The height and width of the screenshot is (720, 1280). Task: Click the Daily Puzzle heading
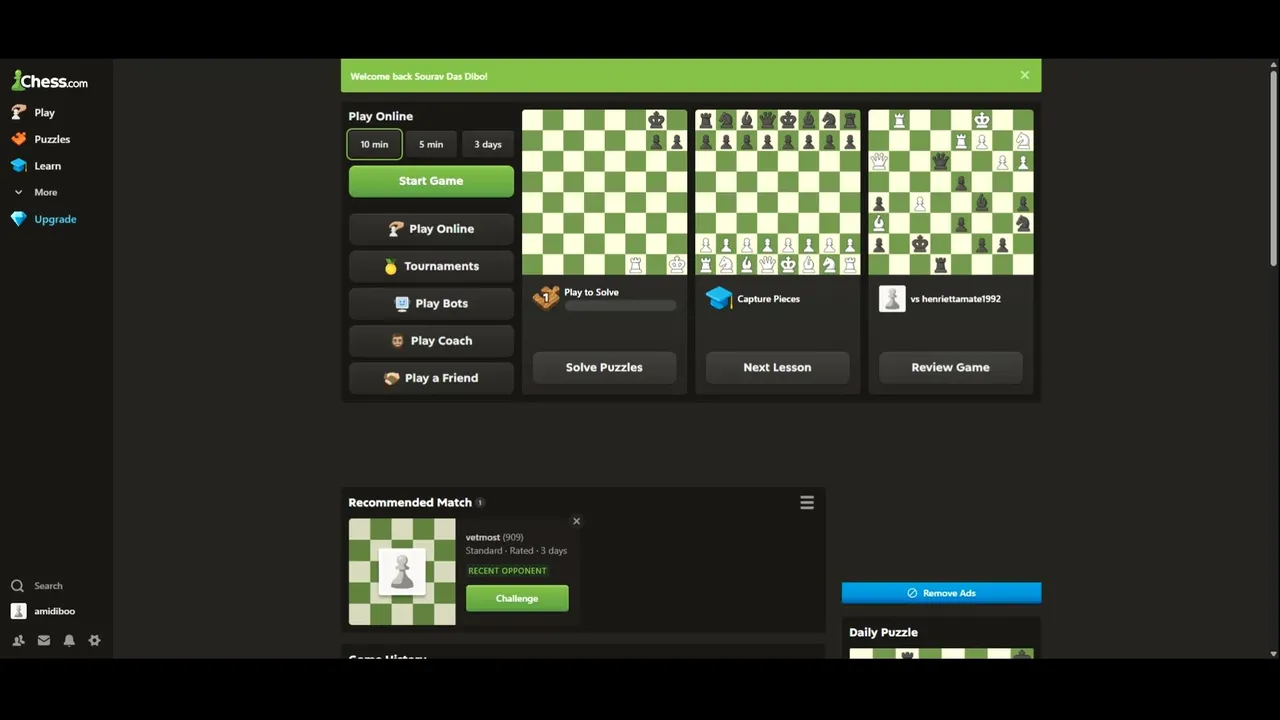[x=883, y=632]
